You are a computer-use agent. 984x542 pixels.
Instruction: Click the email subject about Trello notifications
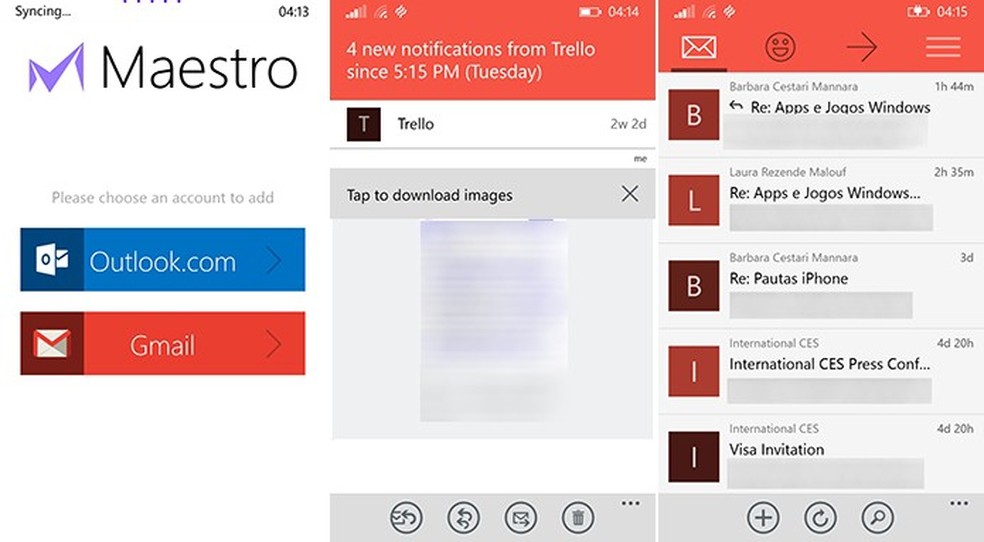(471, 60)
